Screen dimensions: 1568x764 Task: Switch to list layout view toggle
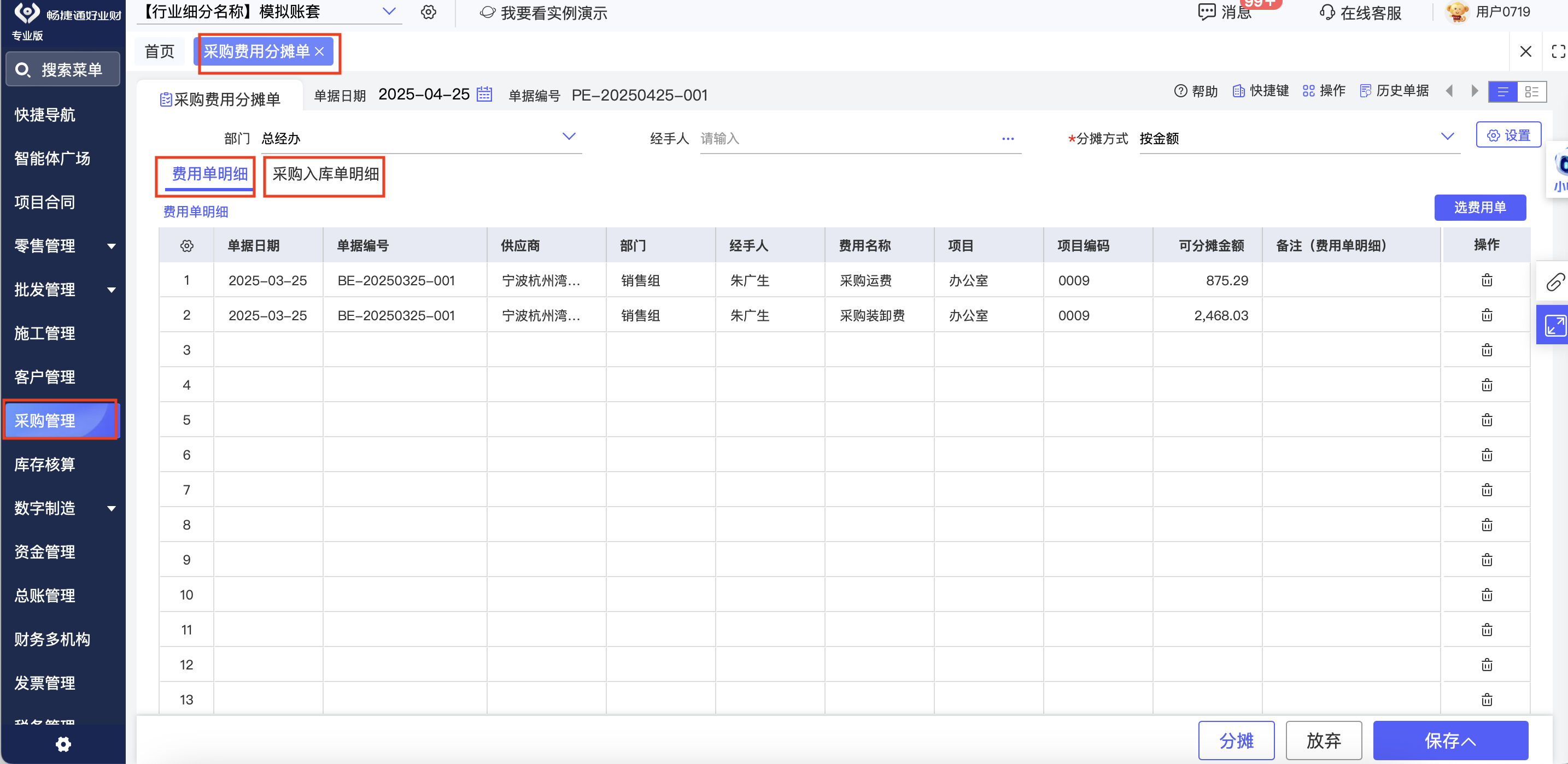click(x=1502, y=92)
